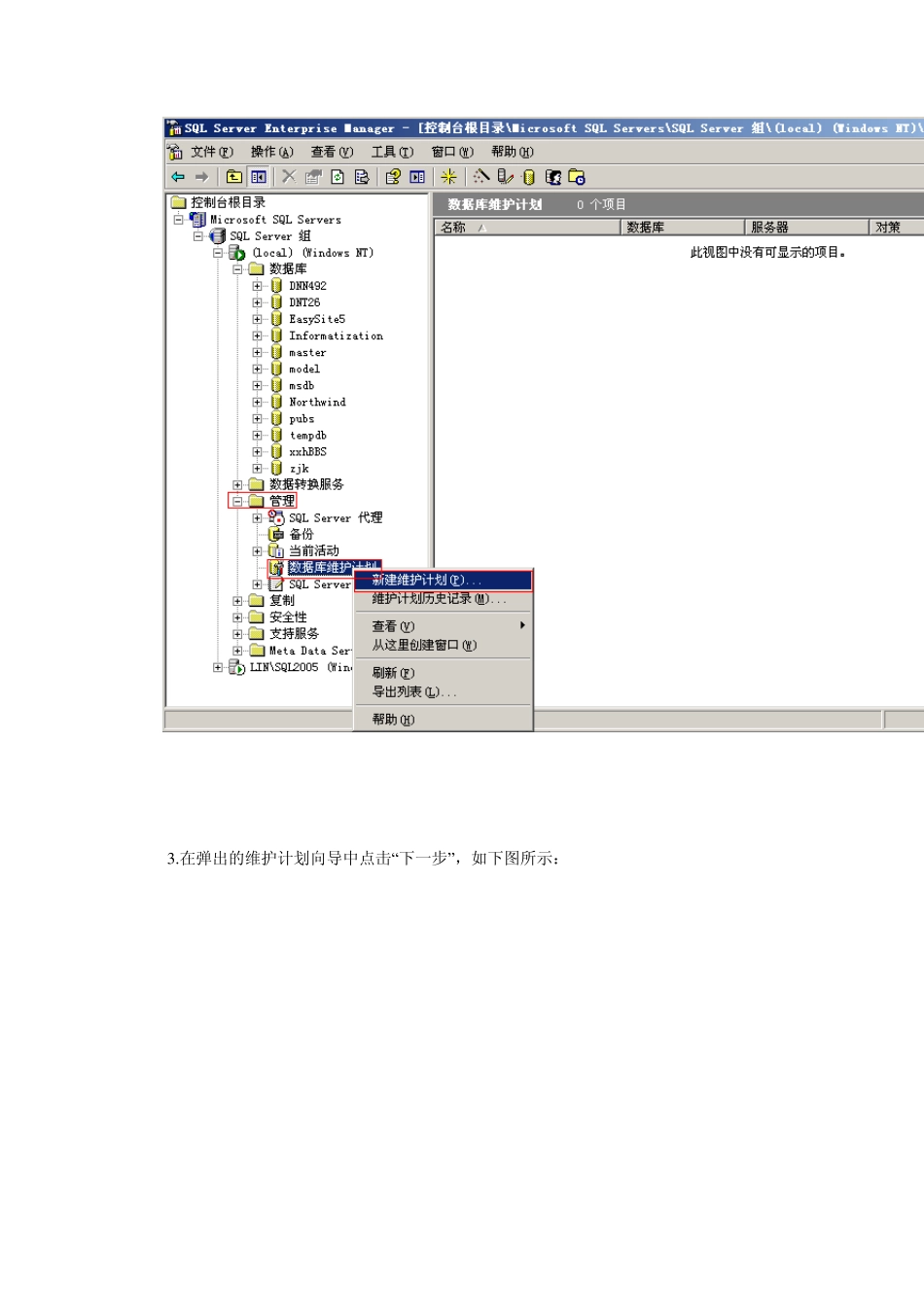
Task: Click the (local) server icon
Action: (236, 253)
